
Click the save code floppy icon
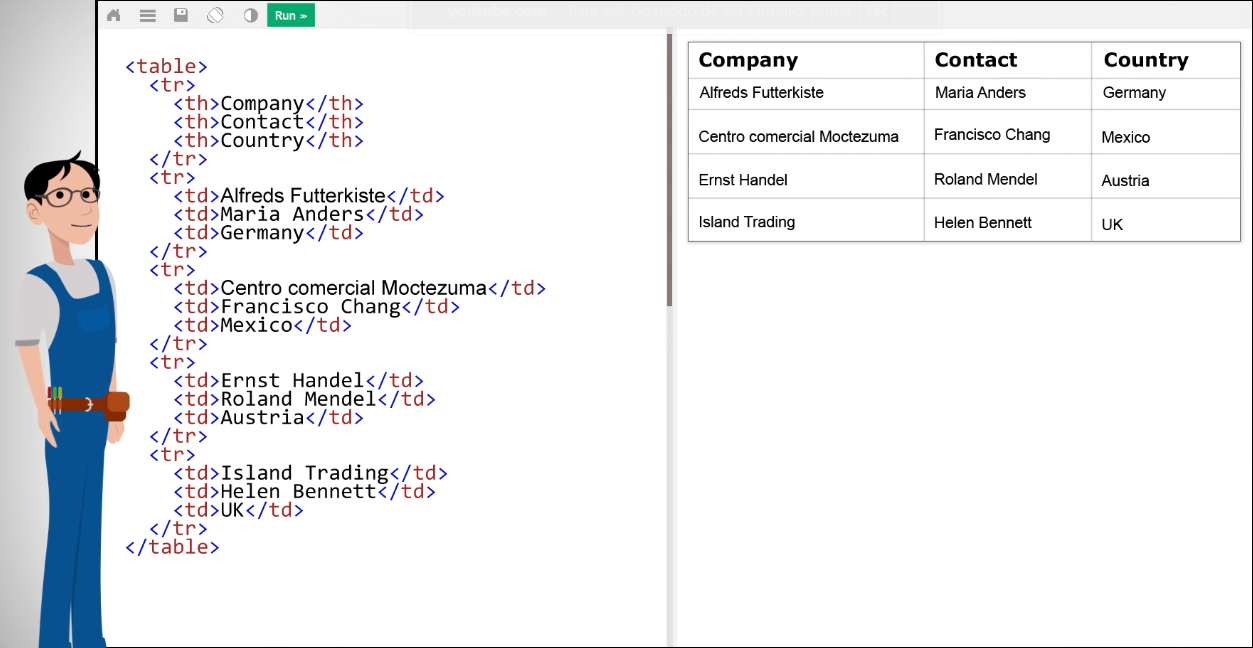point(181,15)
